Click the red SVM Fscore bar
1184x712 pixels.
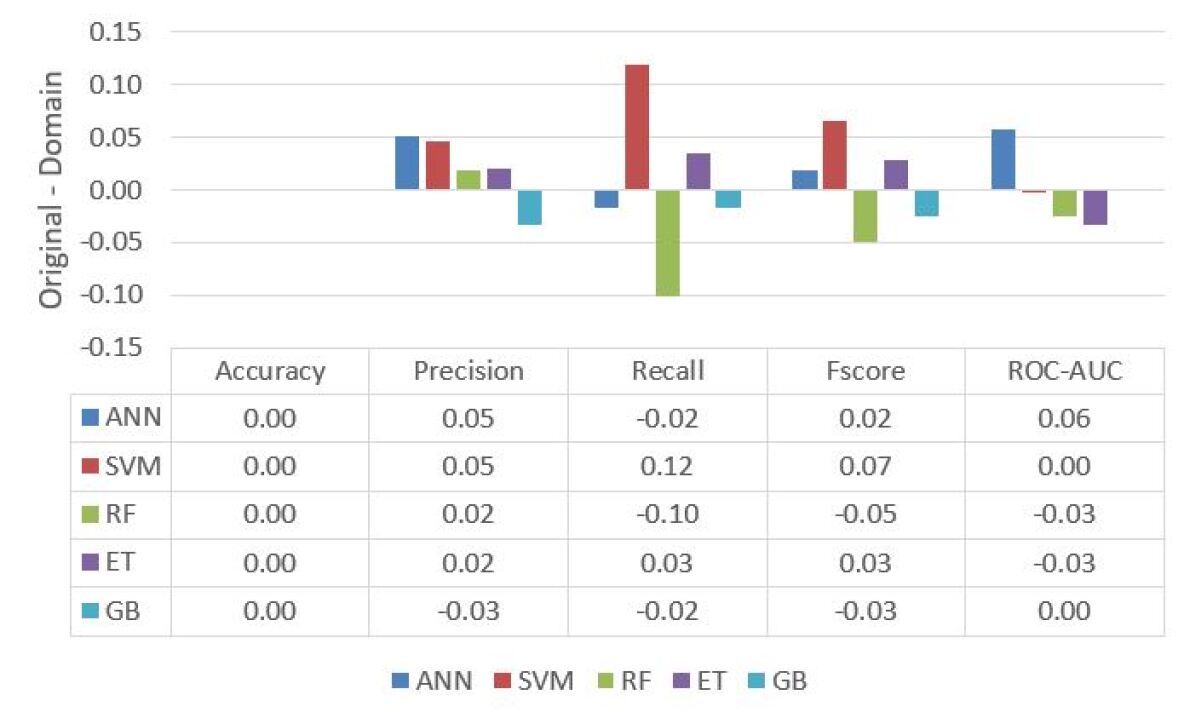click(x=835, y=155)
